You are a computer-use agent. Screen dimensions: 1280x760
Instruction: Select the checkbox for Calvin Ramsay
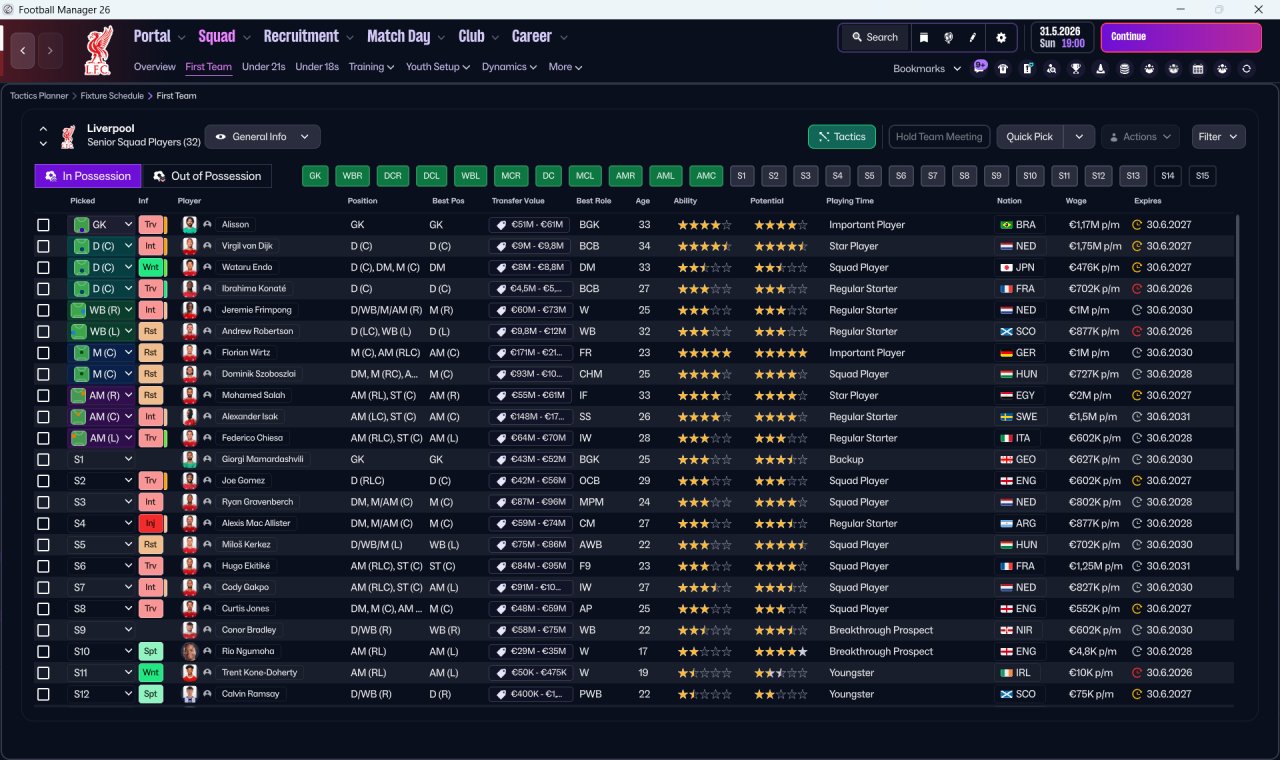43,694
